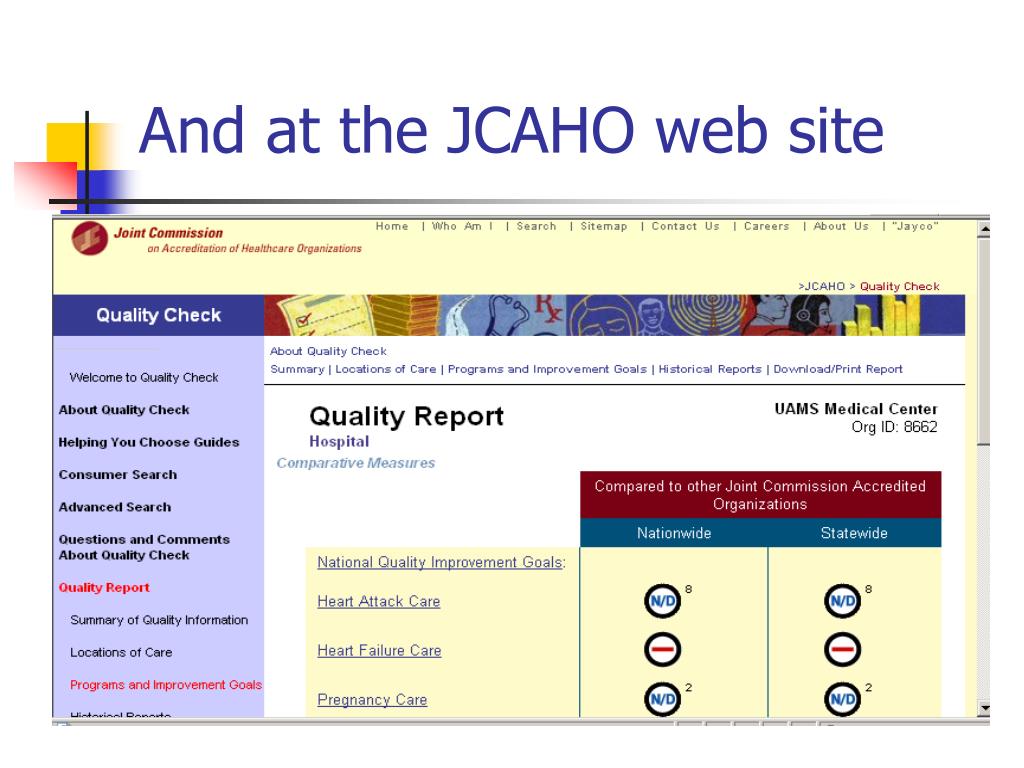1024x768 pixels.
Task: Click the Nationwide minus icon for Heart Failure Care
Action: 662,650
